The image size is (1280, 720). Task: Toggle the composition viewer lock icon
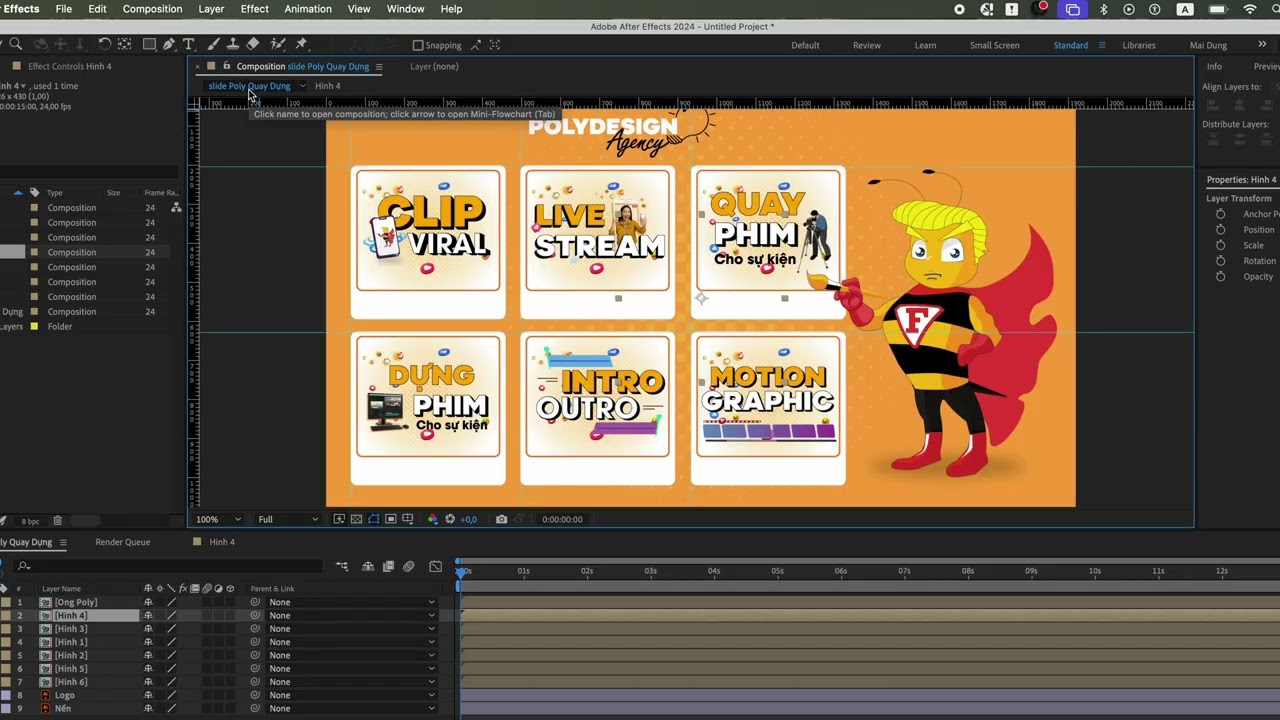click(226, 66)
